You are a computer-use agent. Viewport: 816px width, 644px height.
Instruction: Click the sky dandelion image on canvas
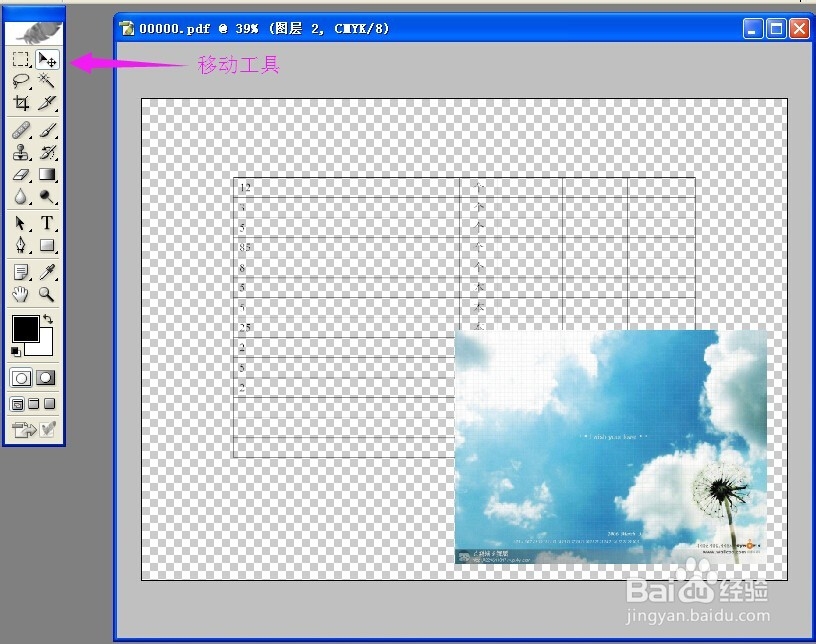610,447
